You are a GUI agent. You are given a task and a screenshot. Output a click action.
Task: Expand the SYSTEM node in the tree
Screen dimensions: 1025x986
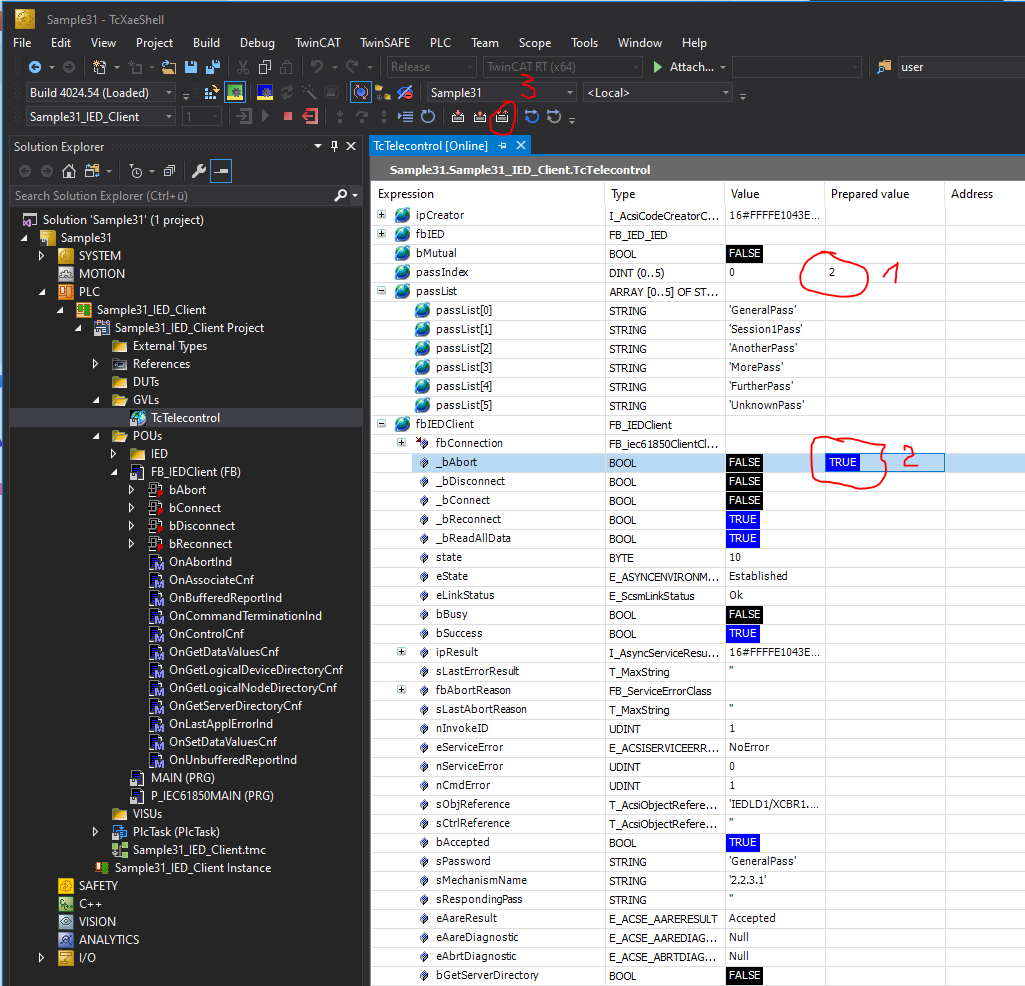pos(41,256)
